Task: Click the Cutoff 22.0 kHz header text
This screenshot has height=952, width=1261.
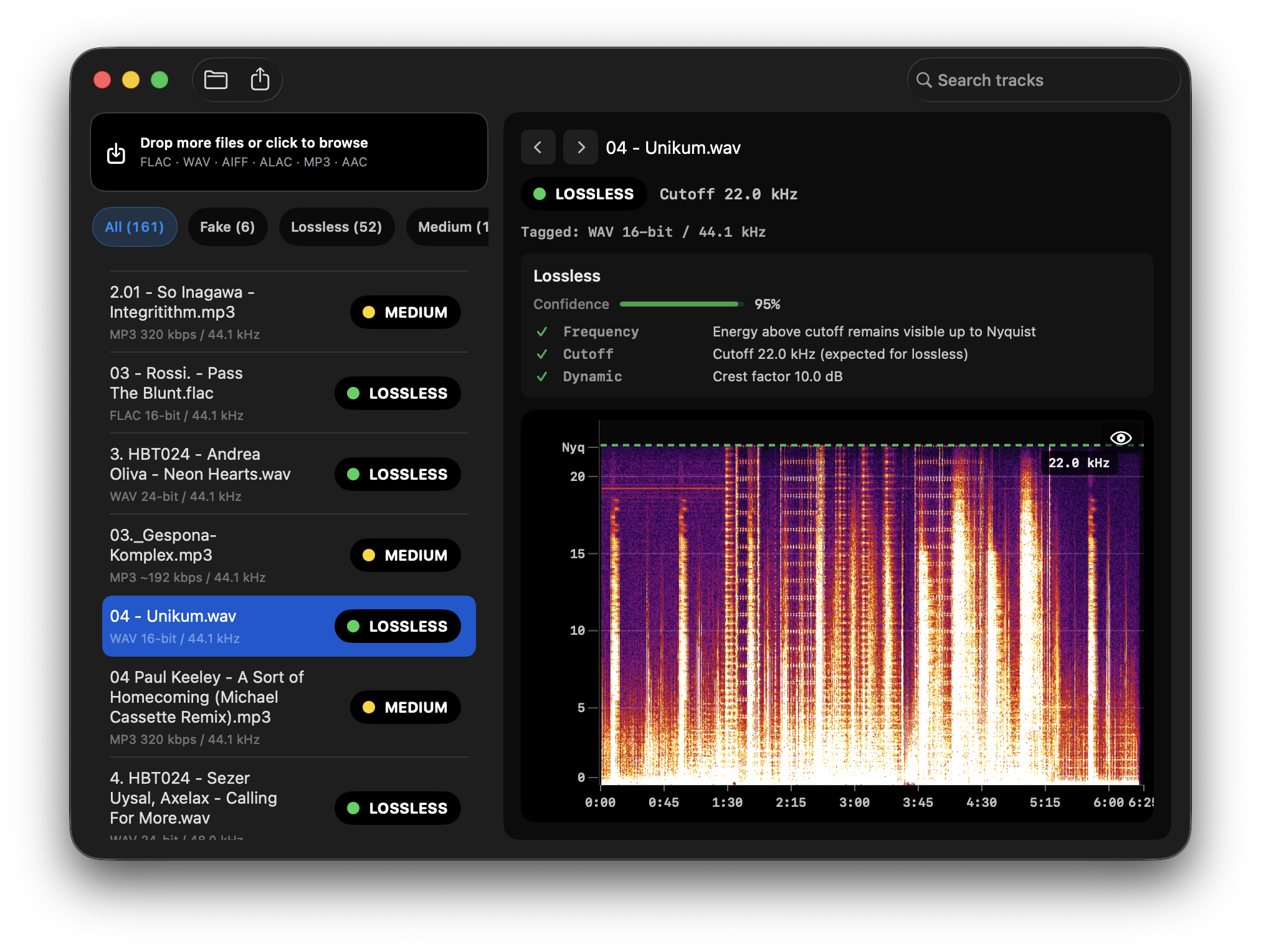Action: click(x=728, y=194)
